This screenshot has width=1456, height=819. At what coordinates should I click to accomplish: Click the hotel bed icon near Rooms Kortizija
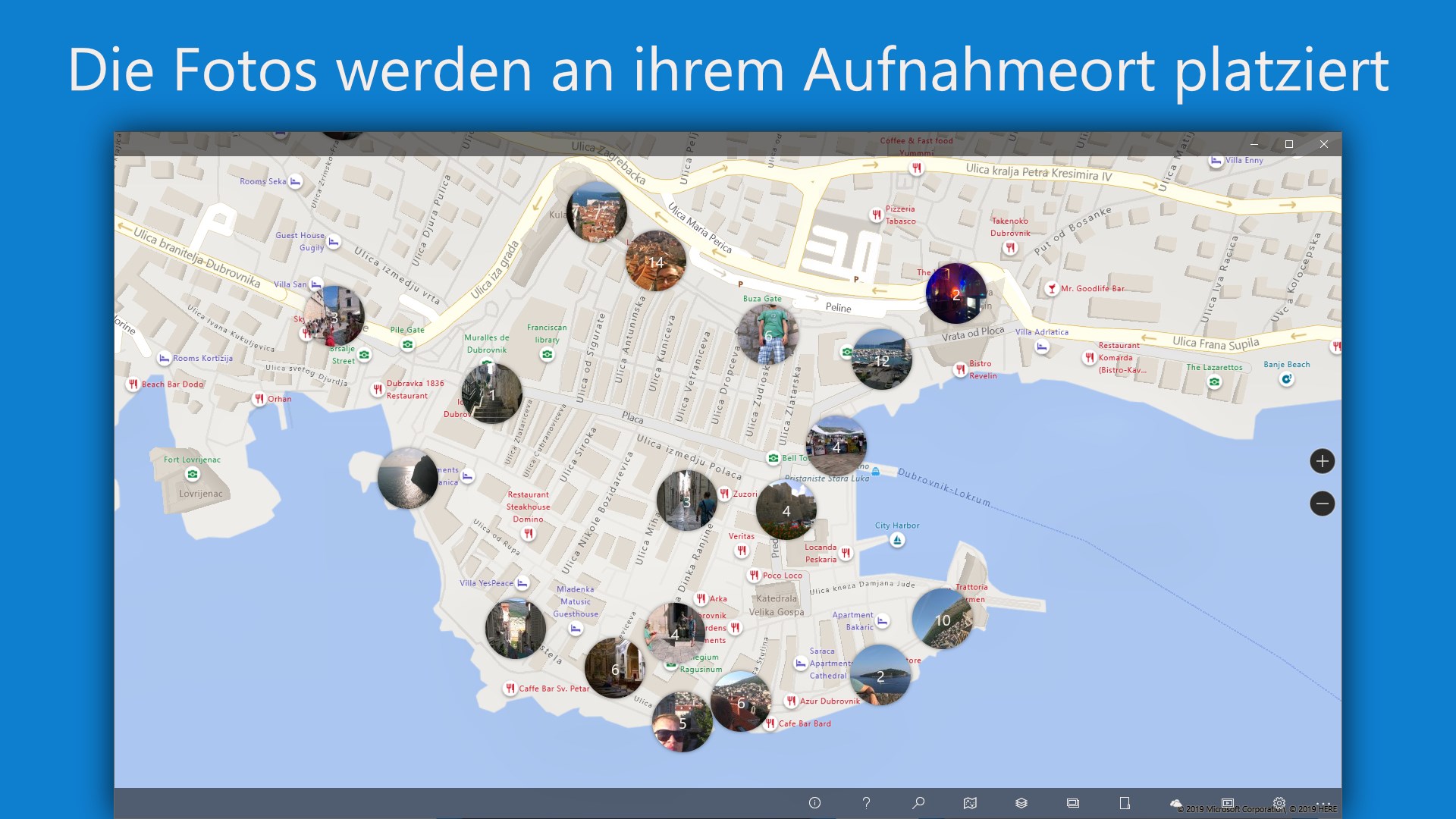click(x=163, y=357)
